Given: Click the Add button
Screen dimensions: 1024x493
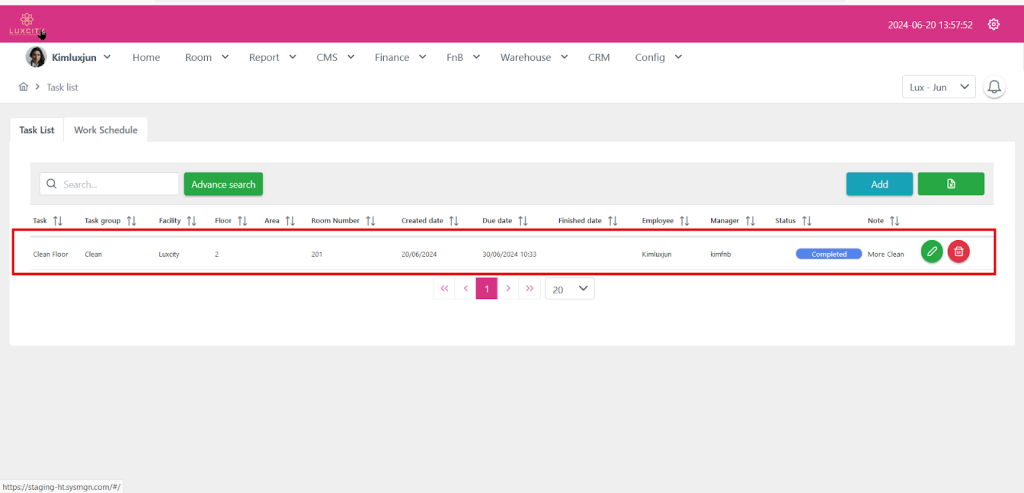Looking at the screenshot, I should [879, 184].
